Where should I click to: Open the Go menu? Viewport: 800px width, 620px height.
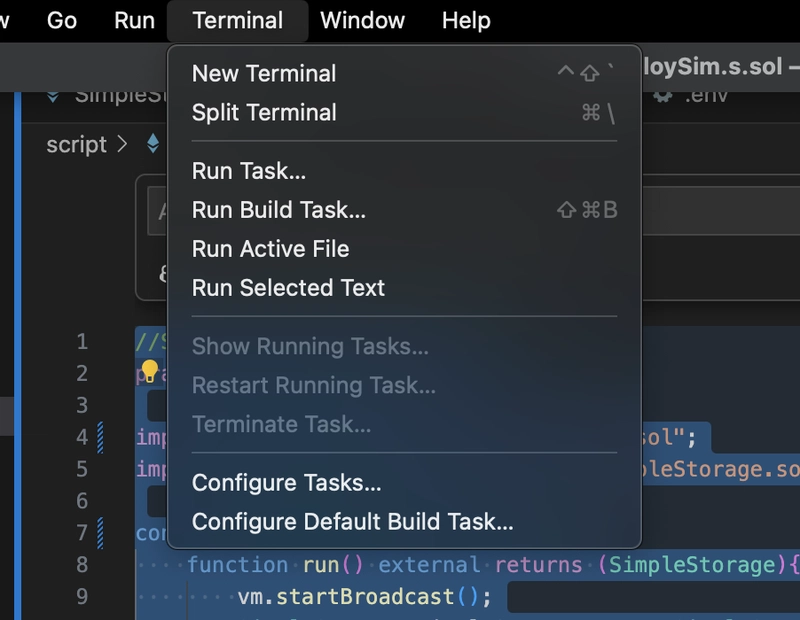62,21
